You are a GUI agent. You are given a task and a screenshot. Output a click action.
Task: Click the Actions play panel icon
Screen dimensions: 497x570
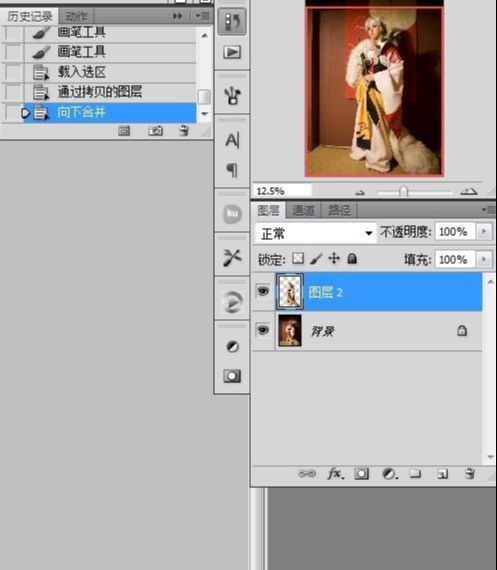[x=232, y=52]
